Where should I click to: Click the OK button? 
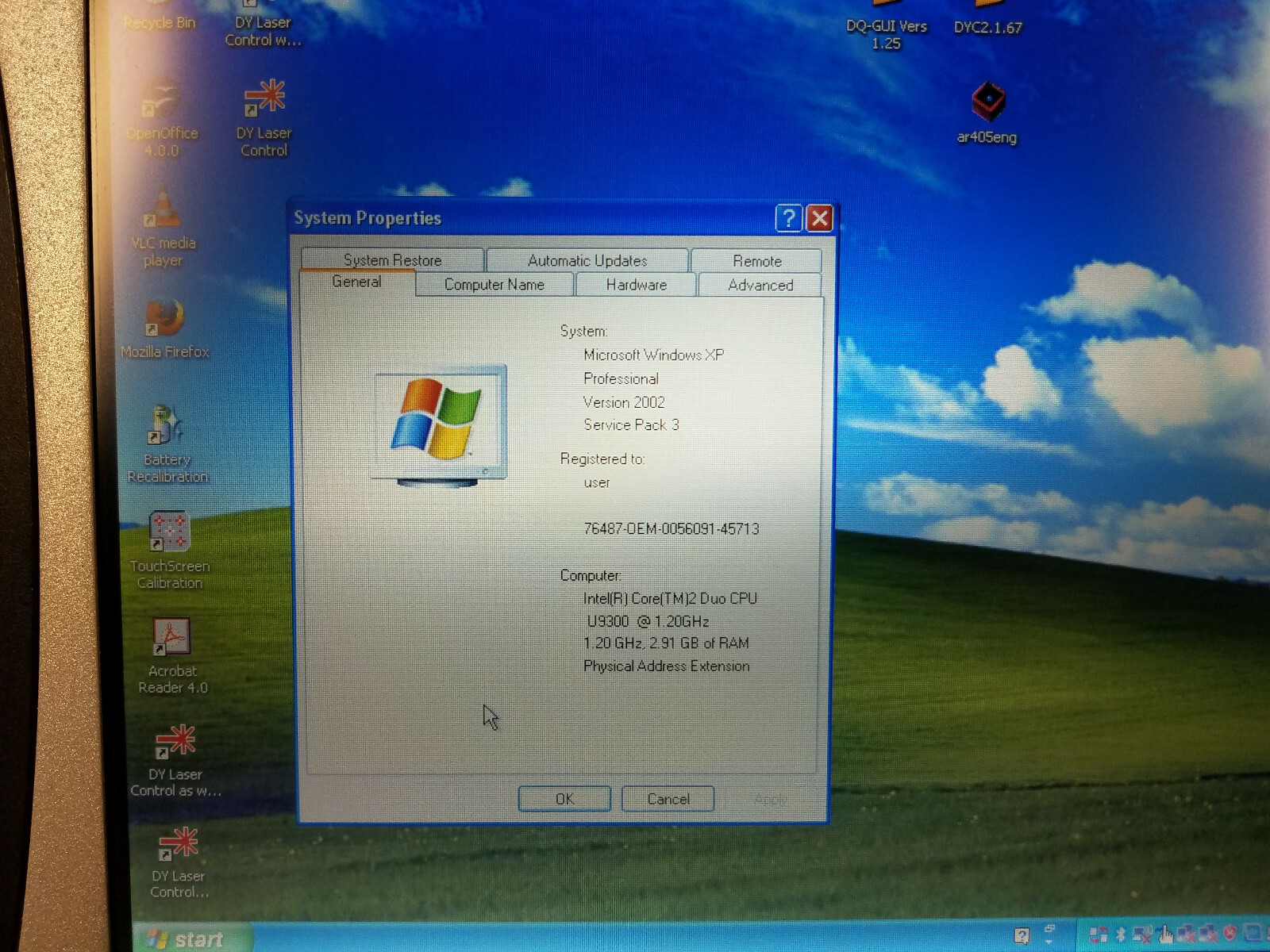[x=564, y=799]
